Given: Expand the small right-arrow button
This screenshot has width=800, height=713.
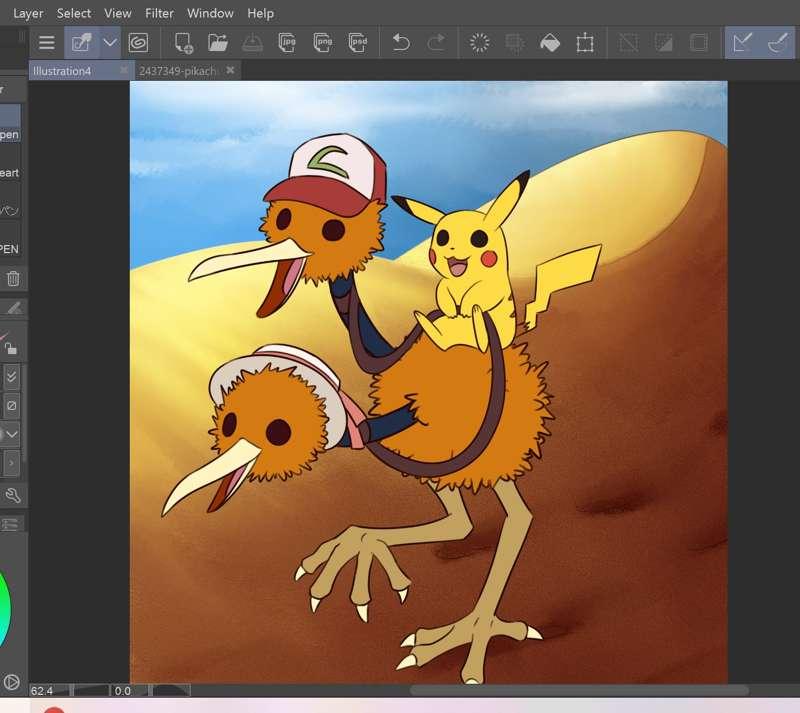Looking at the screenshot, I should 11,463.
